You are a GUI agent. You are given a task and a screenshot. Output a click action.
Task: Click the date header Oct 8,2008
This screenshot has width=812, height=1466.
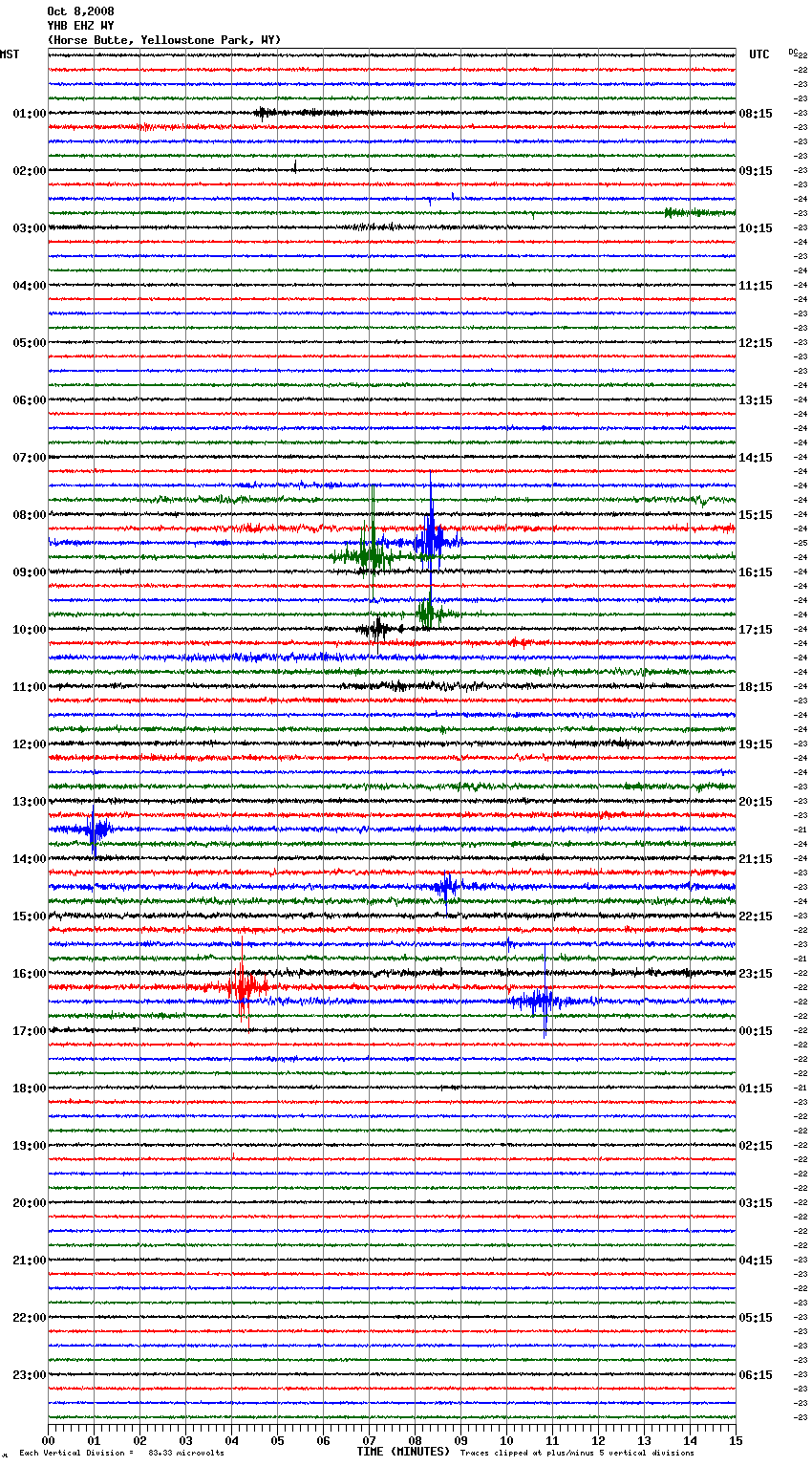click(x=80, y=11)
